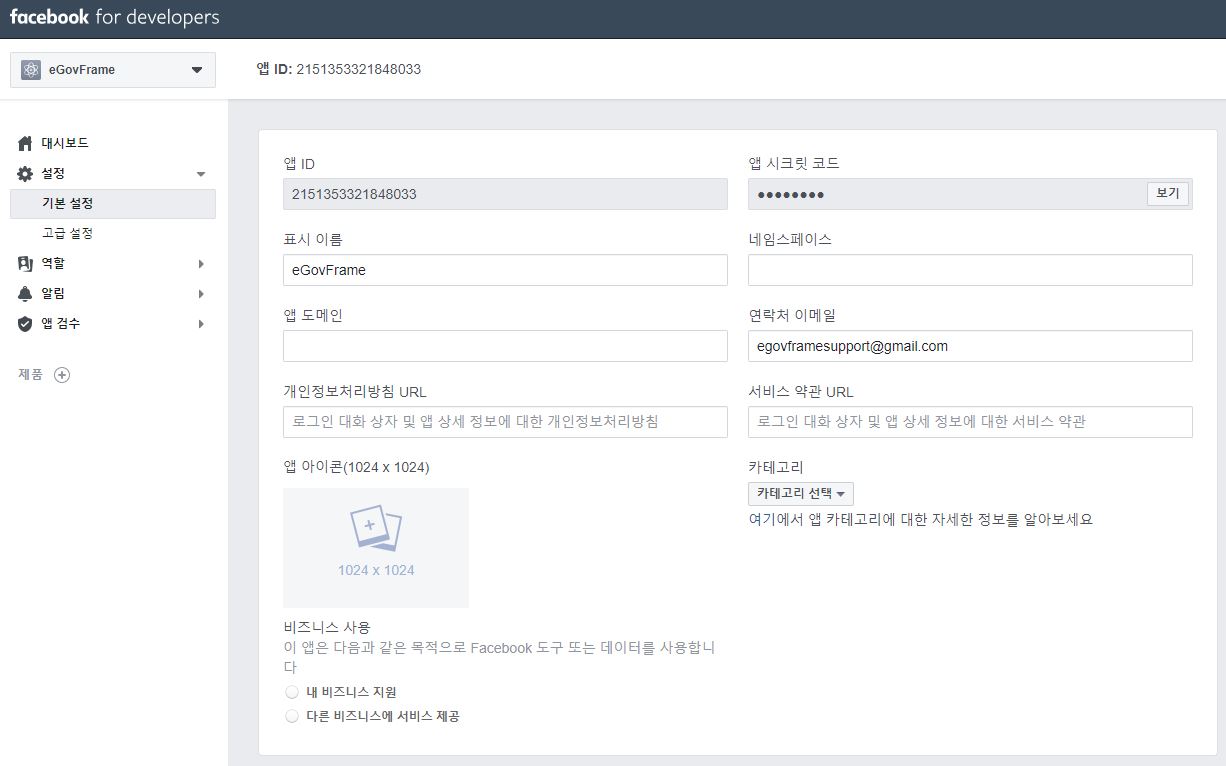
Task: Collapse the 설정 menu arrow
Action: pyautogui.click(x=201, y=174)
